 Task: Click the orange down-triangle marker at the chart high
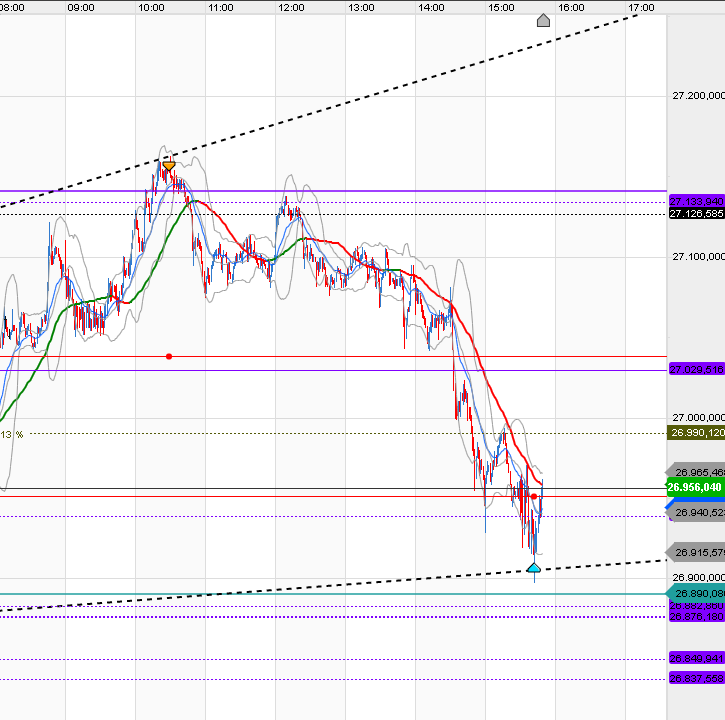169,166
